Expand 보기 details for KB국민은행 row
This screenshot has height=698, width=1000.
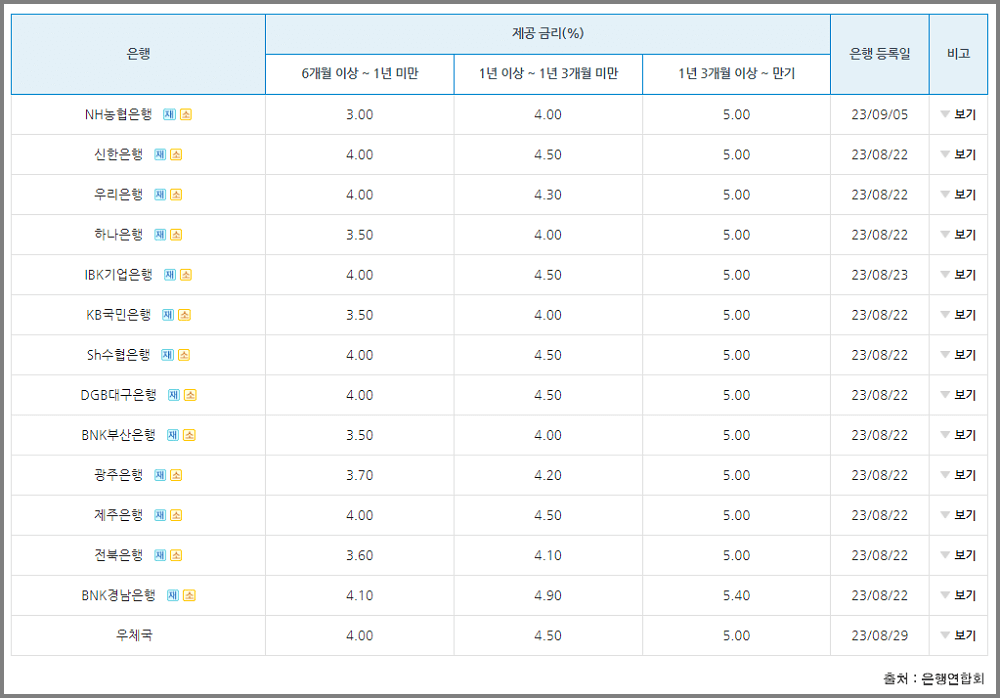click(x=958, y=315)
